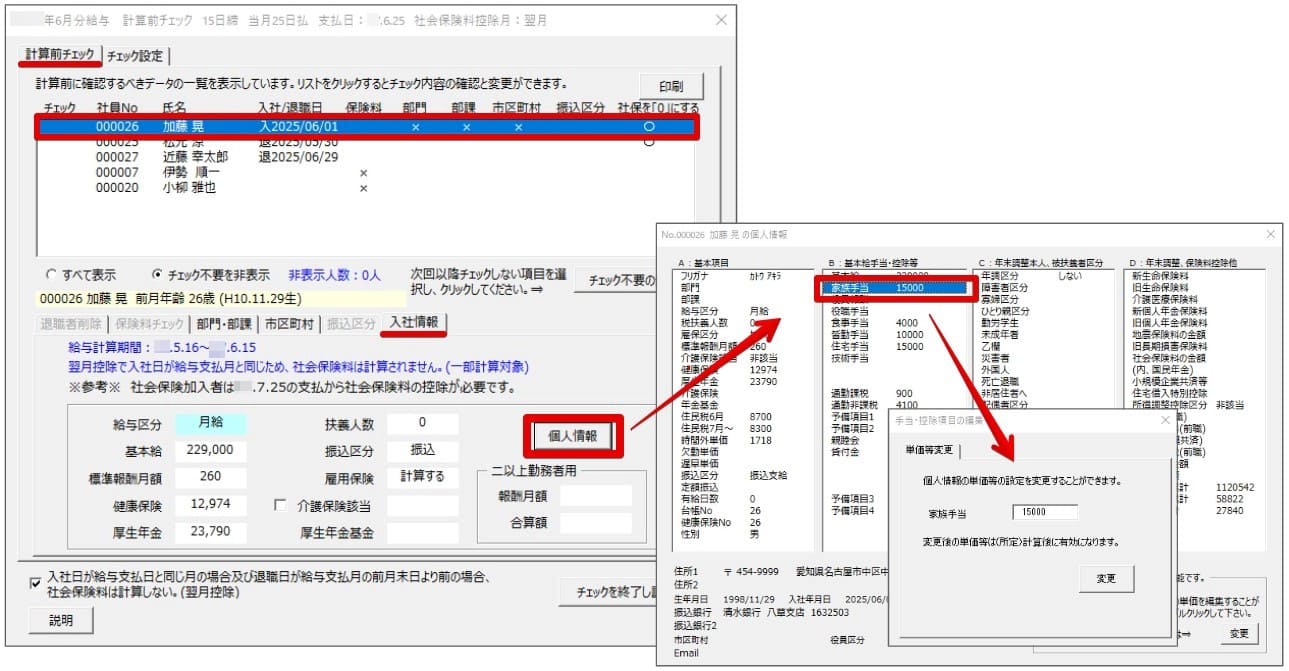Close the 個人情報 window
The height and width of the screenshot is (671, 1289).
click(1270, 234)
